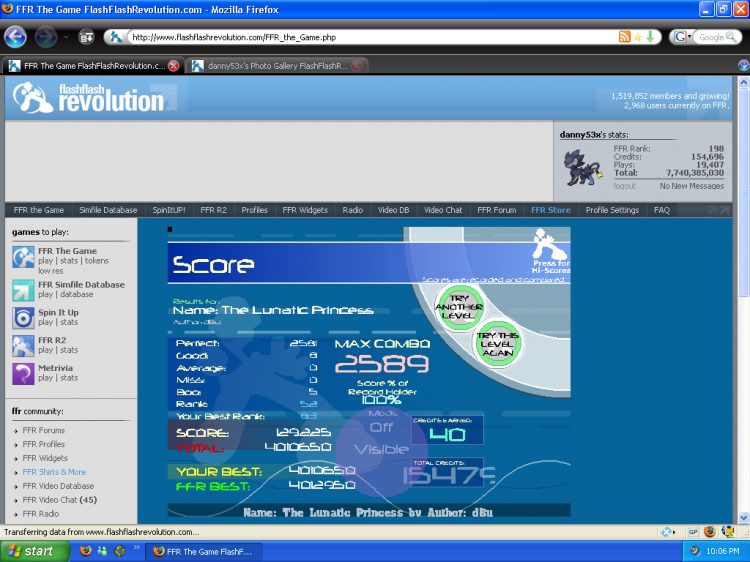The height and width of the screenshot is (562, 750).
Task: Click the Try Another Level button
Action: tap(459, 307)
